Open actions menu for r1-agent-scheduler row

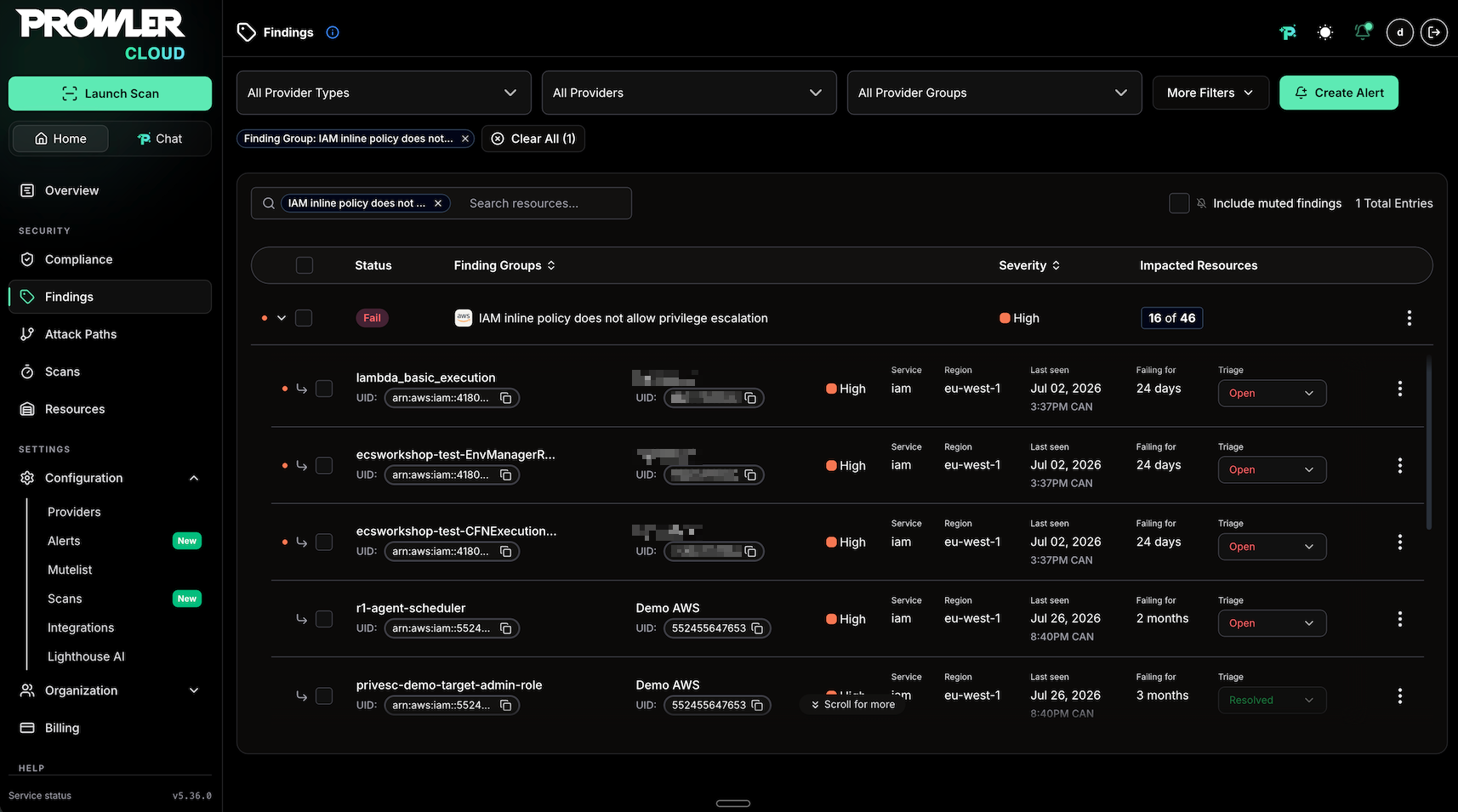click(1400, 619)
